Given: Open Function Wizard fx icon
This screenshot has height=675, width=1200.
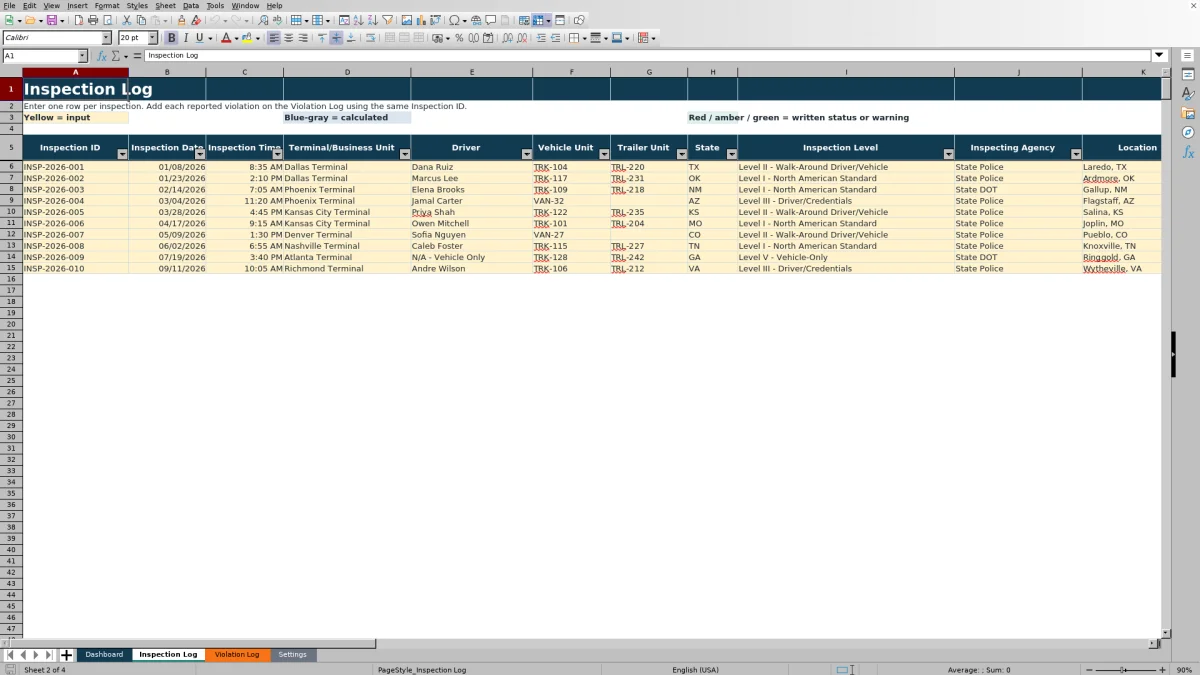Looking at the screenshot, I should [x=101, y=56].
